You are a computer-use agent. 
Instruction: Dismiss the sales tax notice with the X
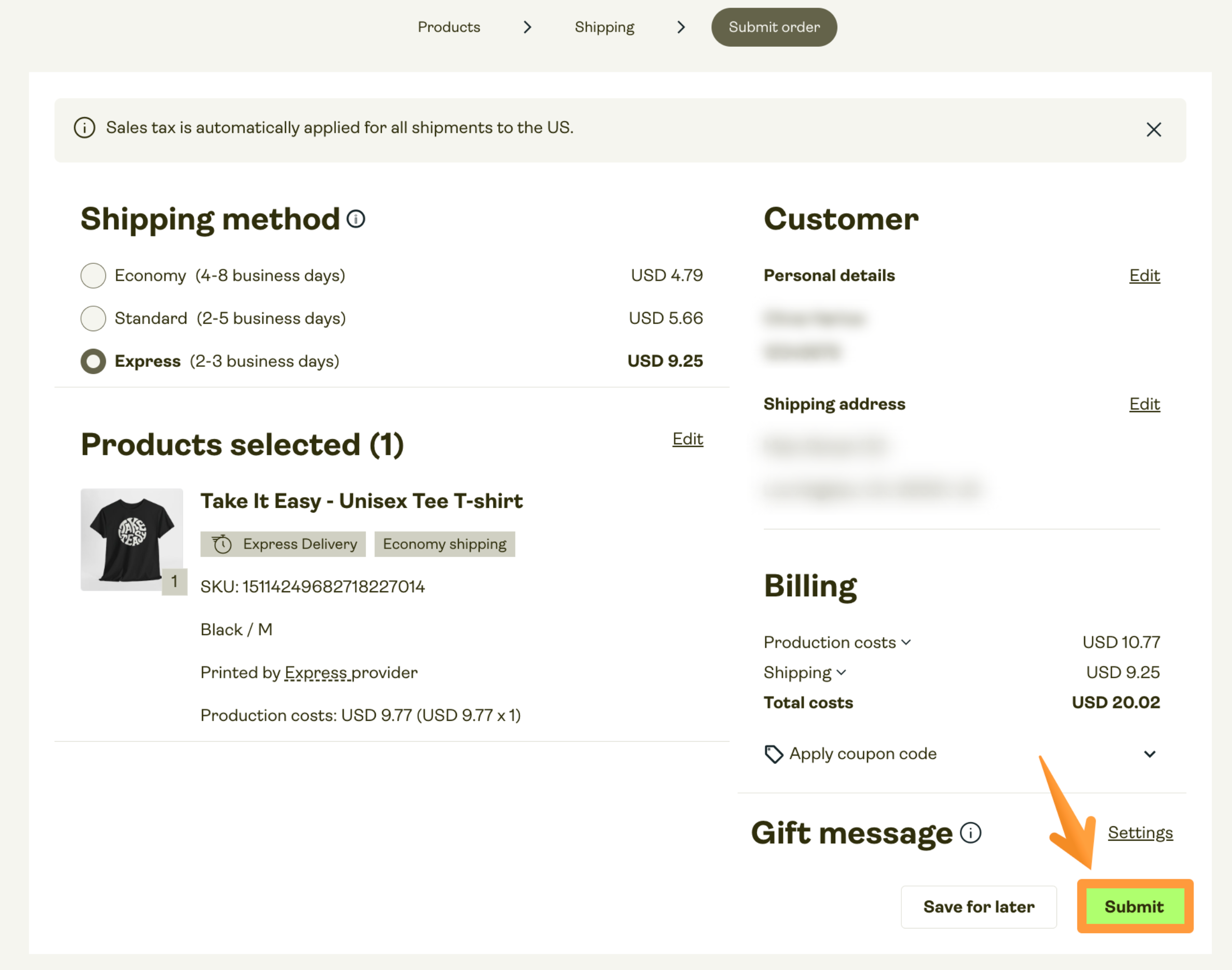coord(1154,129)
